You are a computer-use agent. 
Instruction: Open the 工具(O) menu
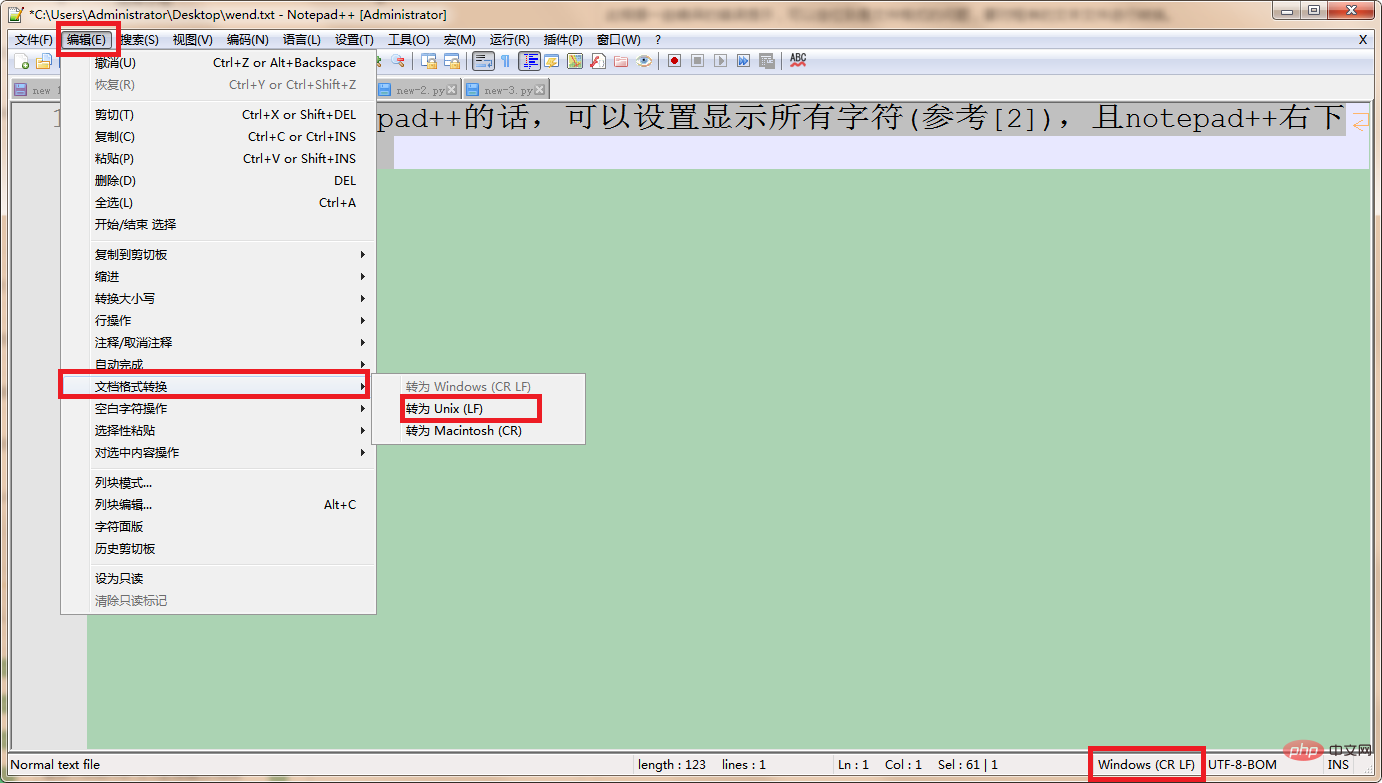[x=408, y=39]
